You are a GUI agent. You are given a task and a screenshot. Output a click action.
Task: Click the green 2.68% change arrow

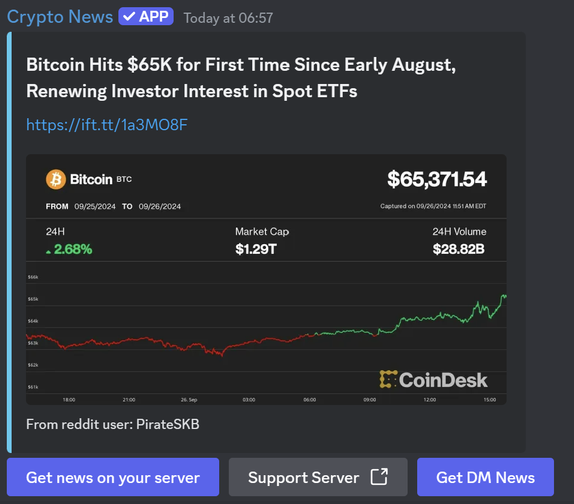[x=48, y=252]
